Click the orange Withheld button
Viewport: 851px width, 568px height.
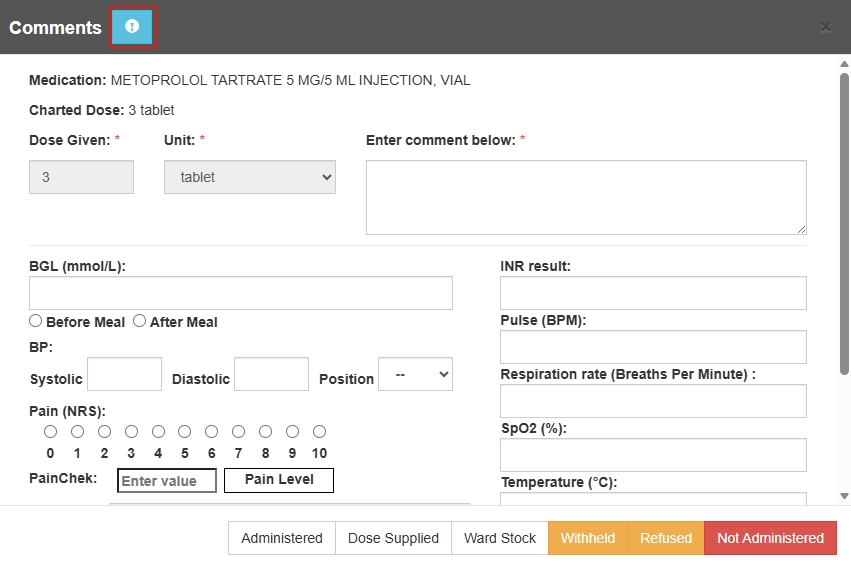tap(588, 538)
